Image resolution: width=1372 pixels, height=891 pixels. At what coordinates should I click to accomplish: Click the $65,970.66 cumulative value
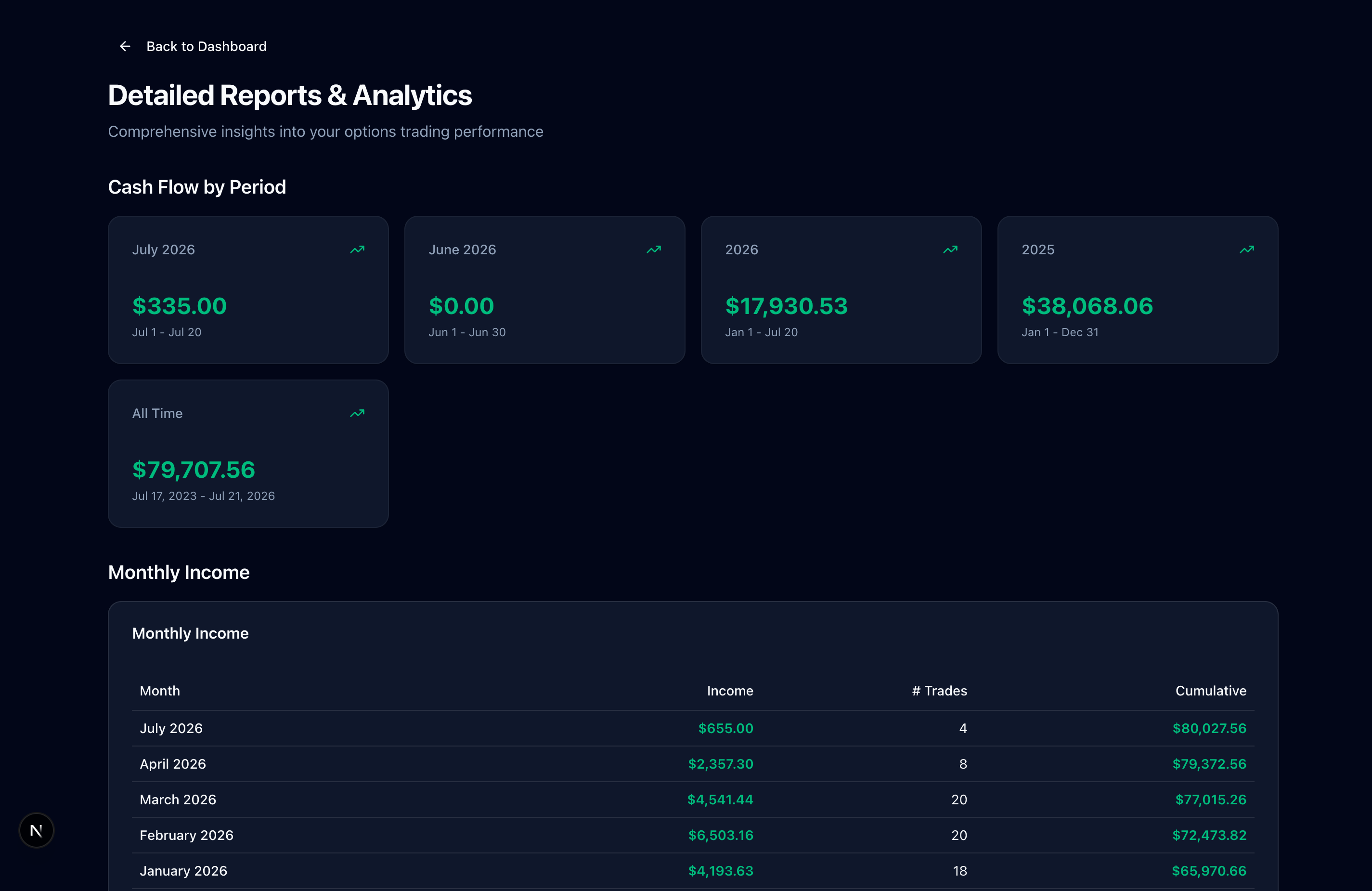1209,871
